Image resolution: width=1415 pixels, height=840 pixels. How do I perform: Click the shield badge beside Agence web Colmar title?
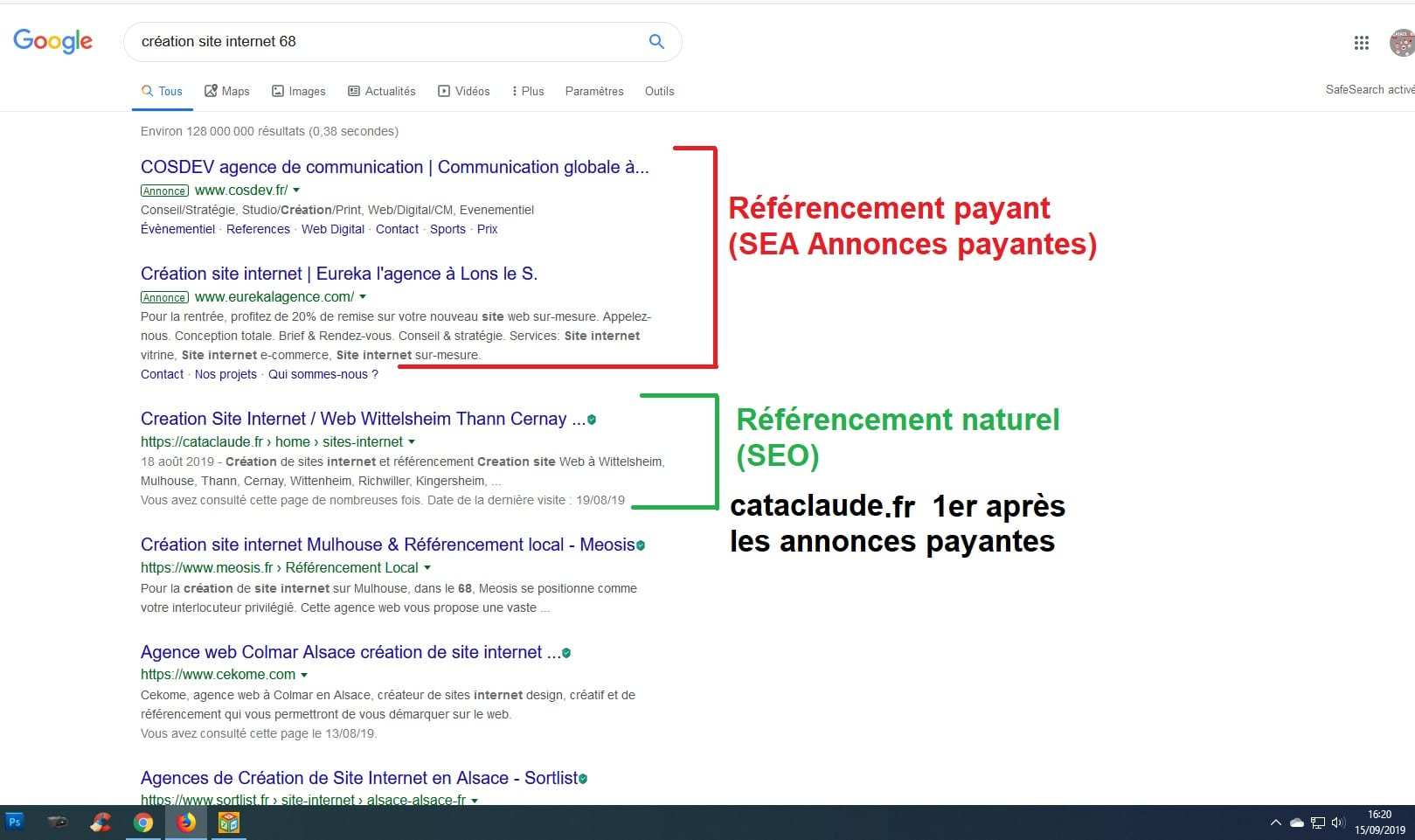coord(566,653)
